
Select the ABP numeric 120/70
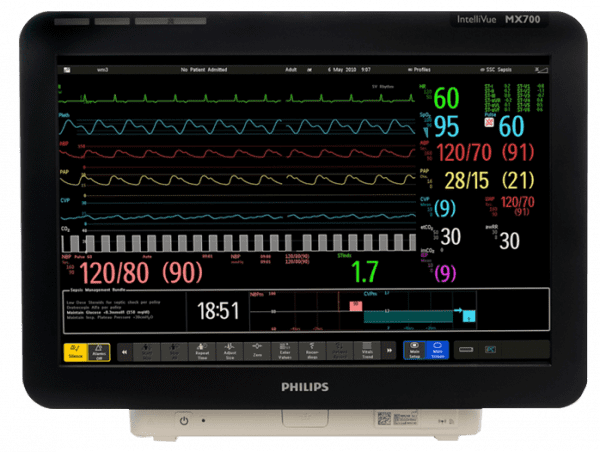pyautogui.click(x=463, y=152)
